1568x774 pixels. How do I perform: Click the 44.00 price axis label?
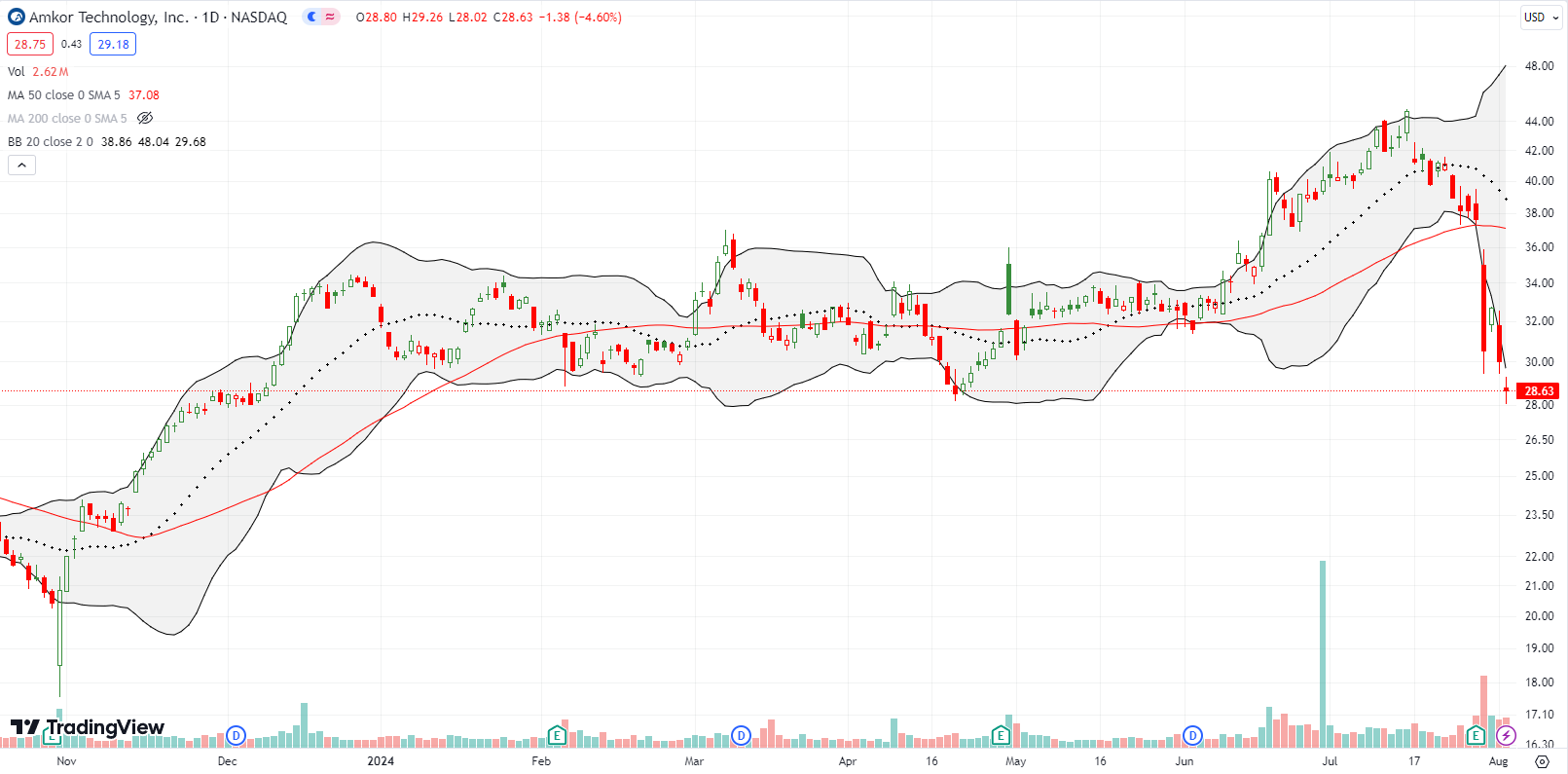pos(1539,122)
